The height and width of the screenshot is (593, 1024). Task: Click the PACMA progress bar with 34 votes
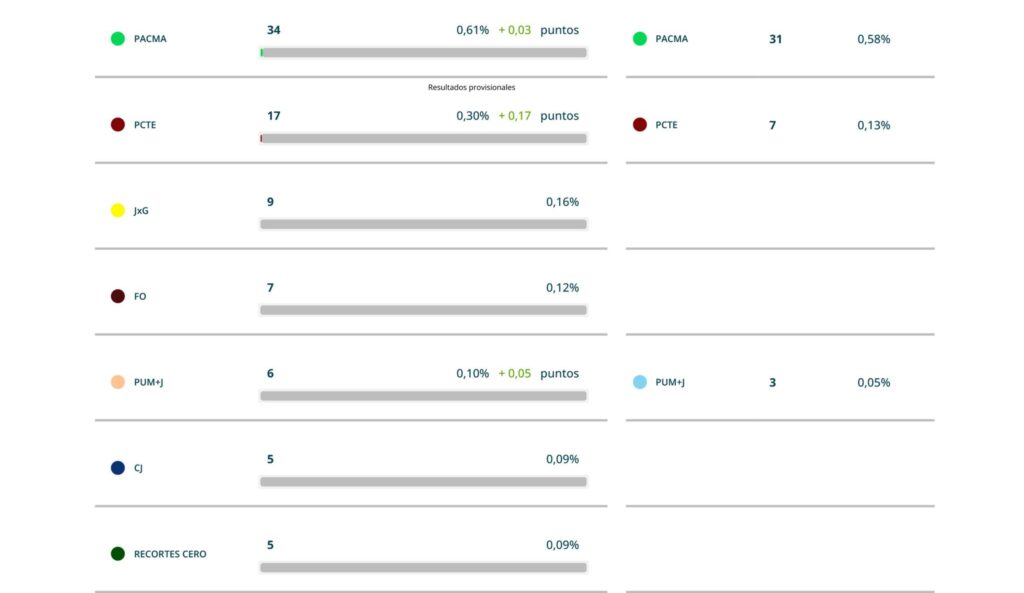(423, 52)
